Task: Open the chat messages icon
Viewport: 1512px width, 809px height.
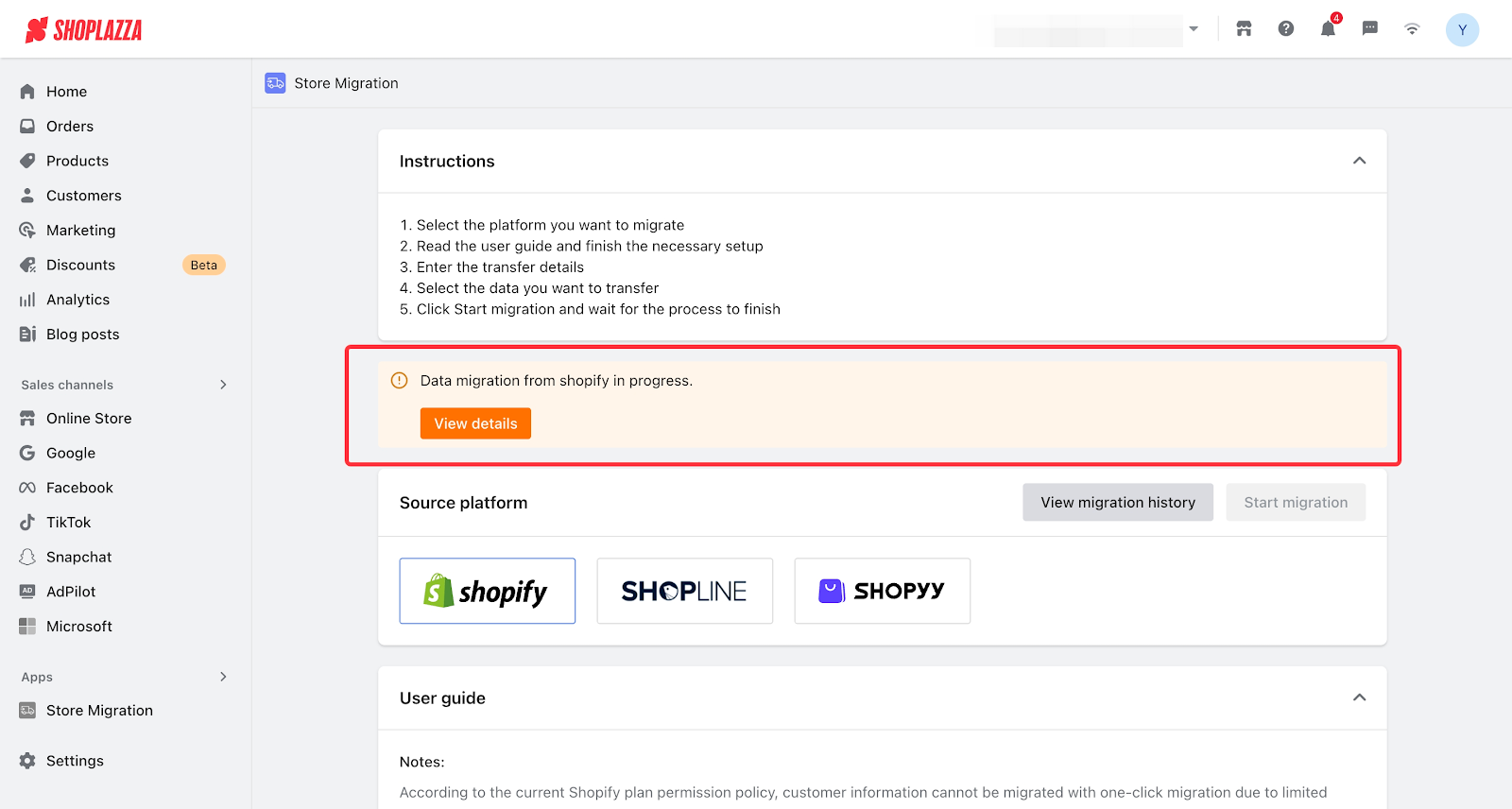Action: pos(1370,29)
